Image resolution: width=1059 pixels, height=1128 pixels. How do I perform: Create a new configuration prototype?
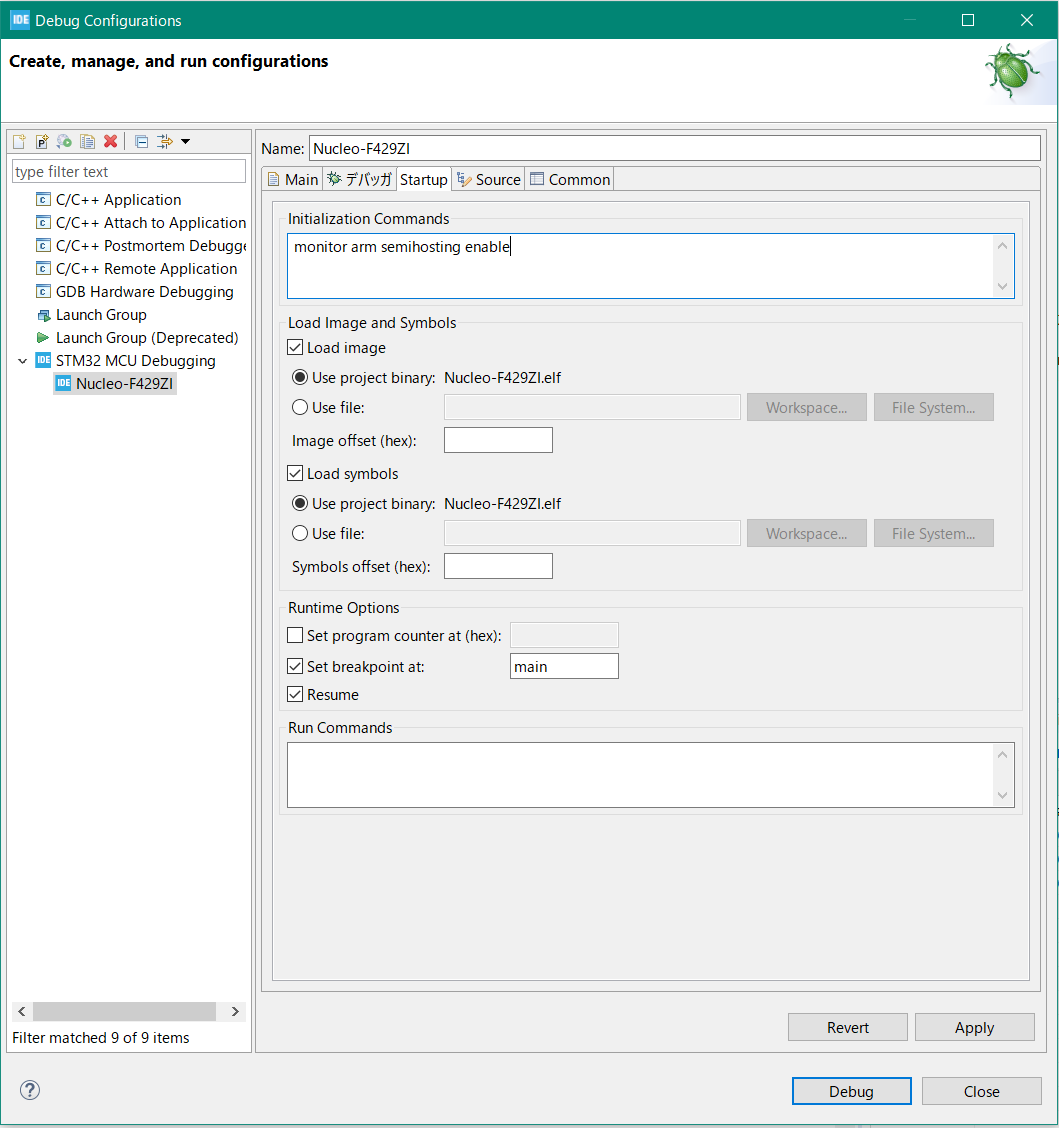tap(41, 141)
